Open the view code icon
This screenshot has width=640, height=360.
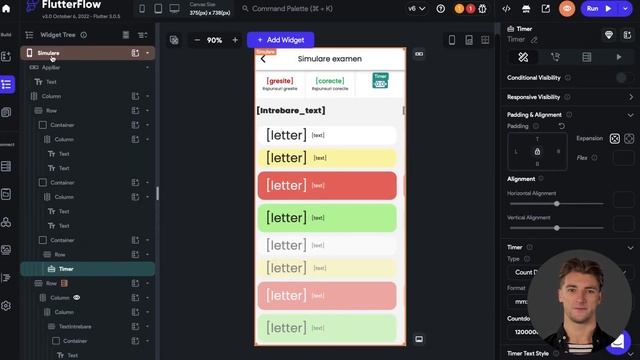click(x=506, y=9)
